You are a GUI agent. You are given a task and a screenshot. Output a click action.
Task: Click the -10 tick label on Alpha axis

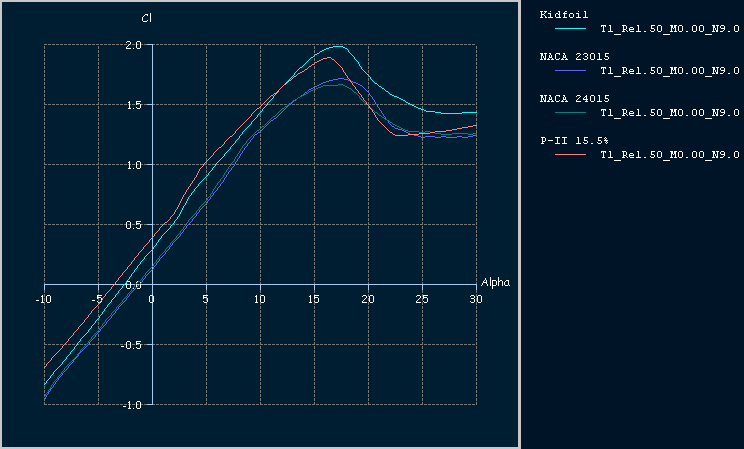point(44,298)
